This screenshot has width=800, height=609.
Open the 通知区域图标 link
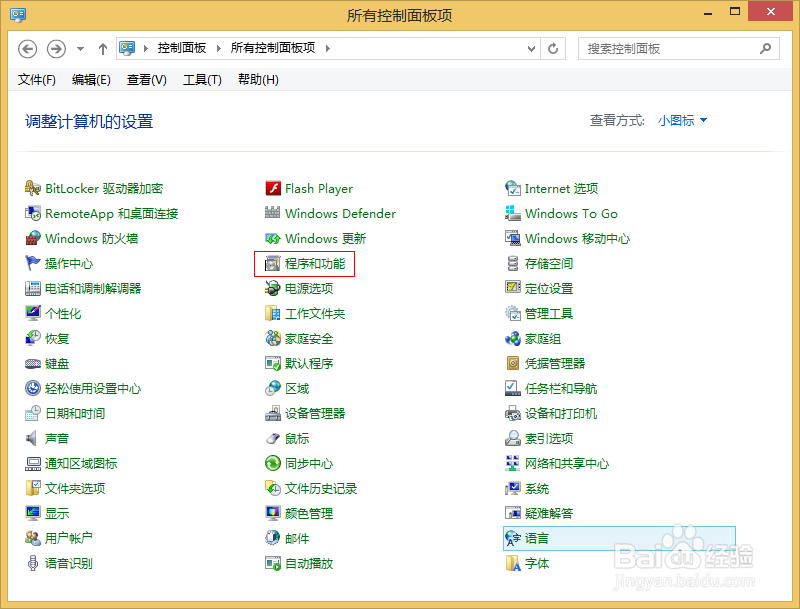81,463
